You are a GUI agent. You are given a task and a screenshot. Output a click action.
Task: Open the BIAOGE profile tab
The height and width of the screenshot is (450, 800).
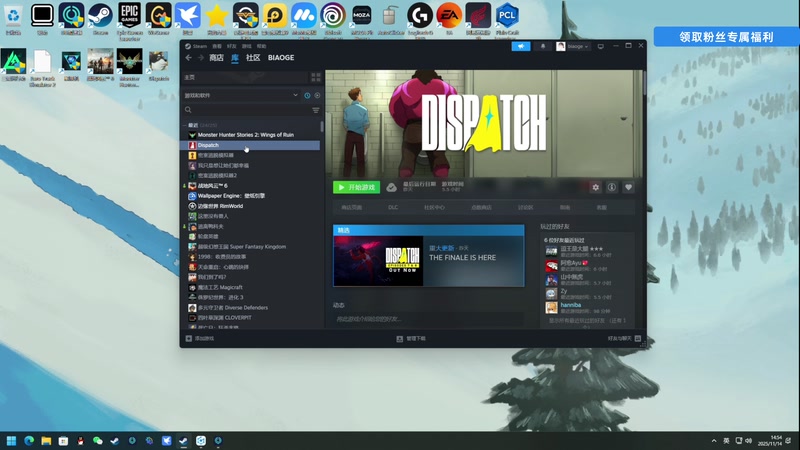coord(281,58)
